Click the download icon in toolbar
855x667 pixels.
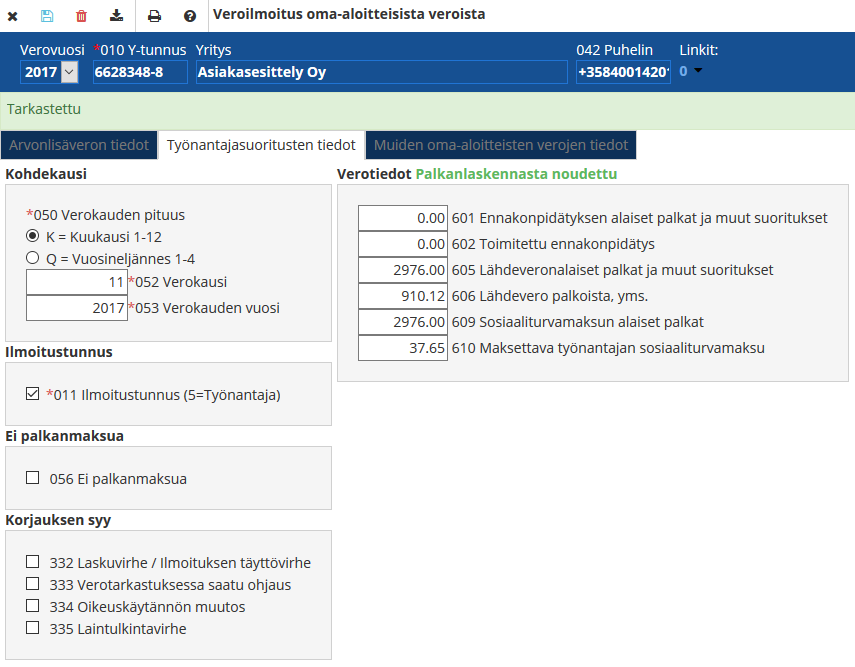click(116, 16)
